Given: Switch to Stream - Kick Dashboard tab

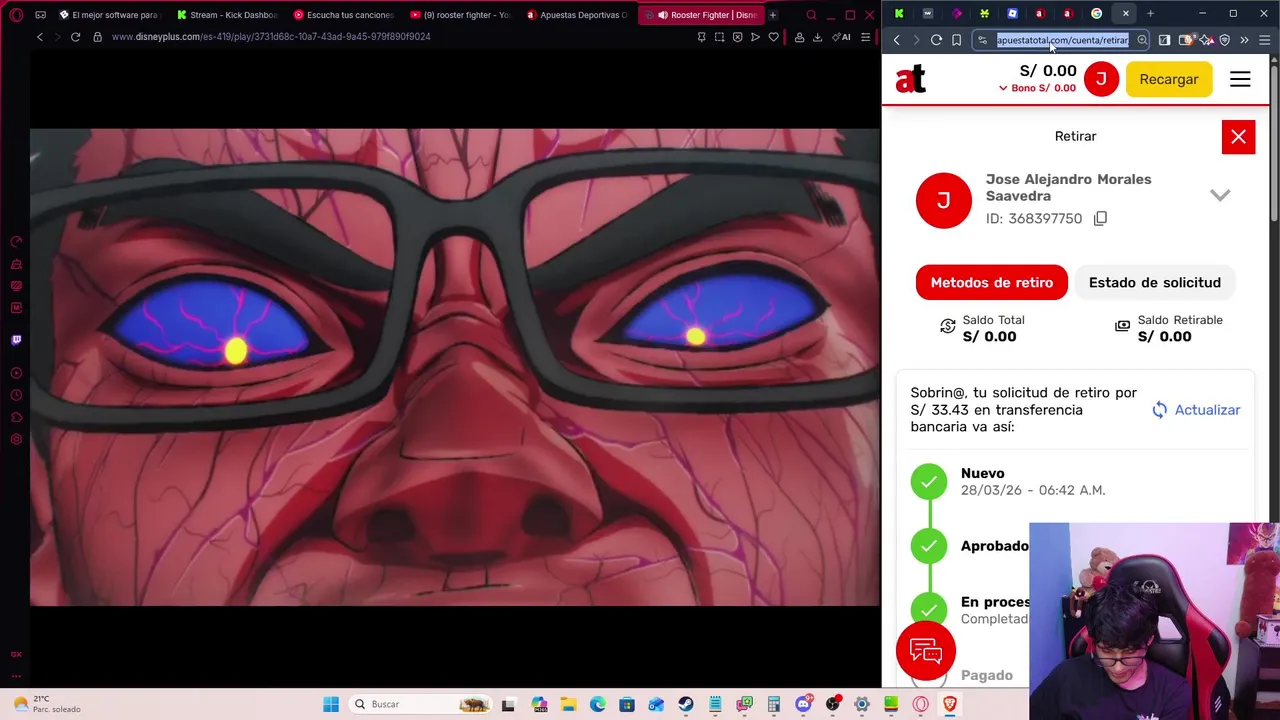Looking at the screenshot, I should pyautogui.click(x=225, y=15).
